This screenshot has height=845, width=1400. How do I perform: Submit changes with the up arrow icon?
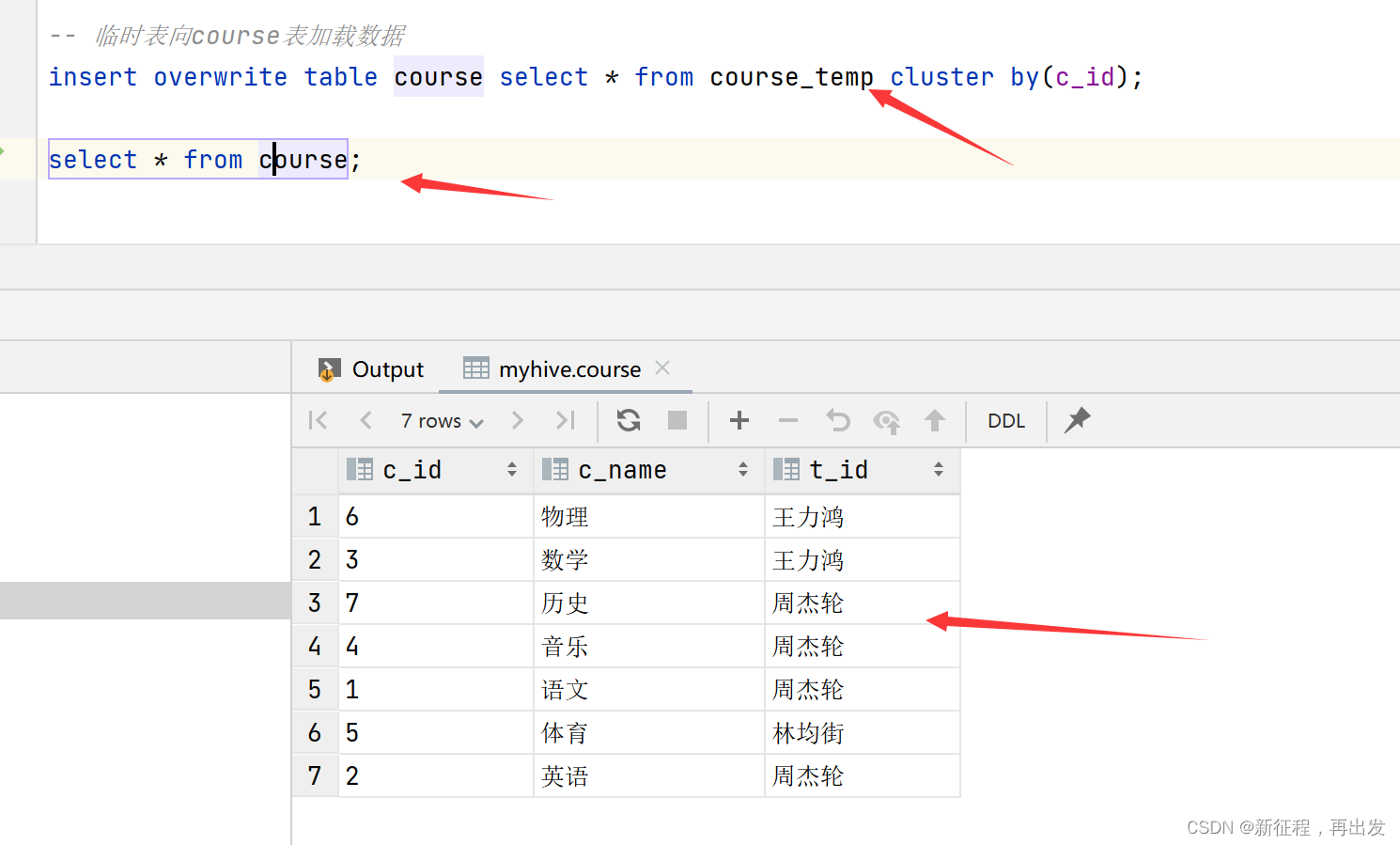934,420
